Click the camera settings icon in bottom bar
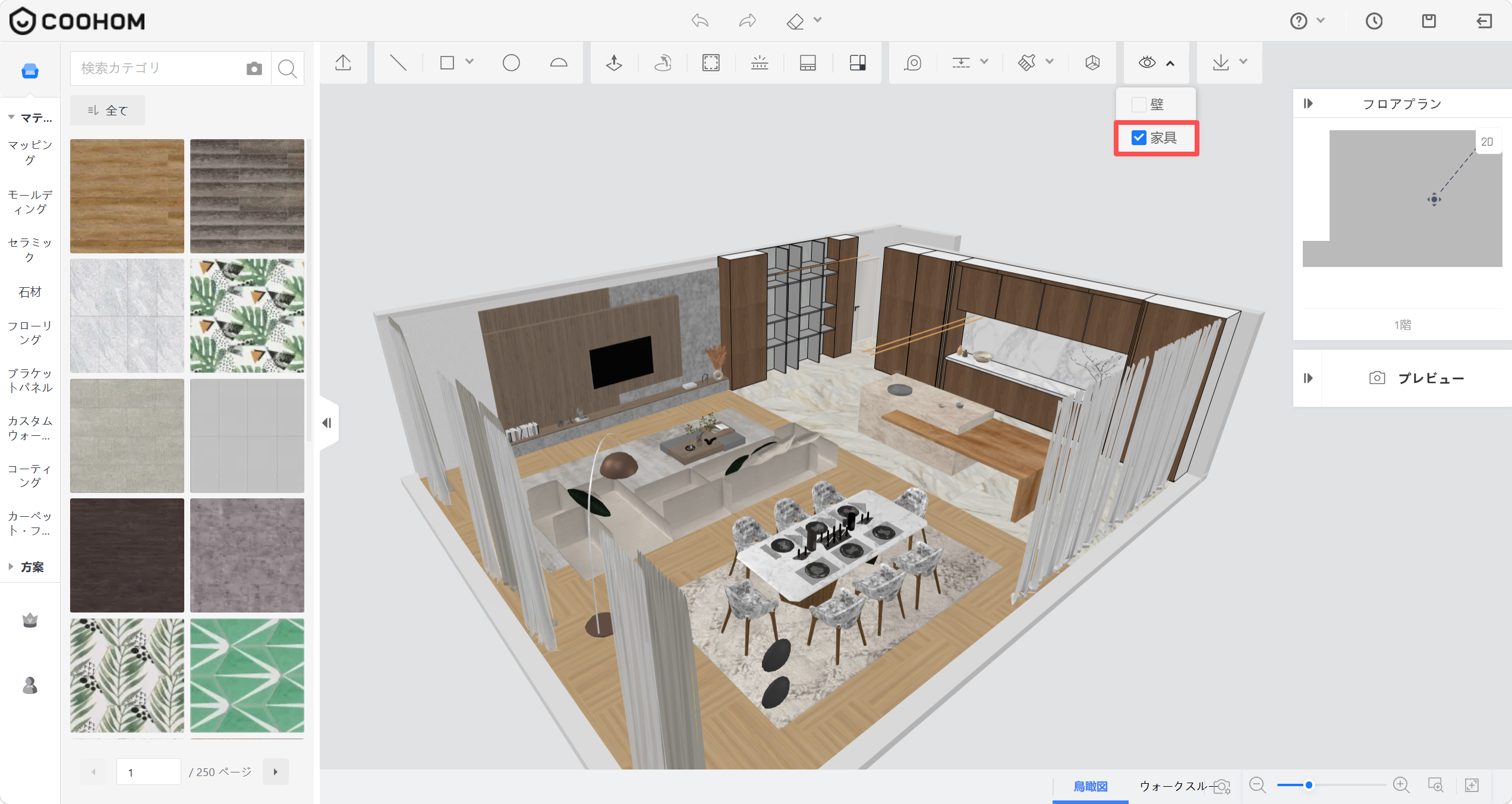Screen dimensions: 1512x804 pos(1222,786)
